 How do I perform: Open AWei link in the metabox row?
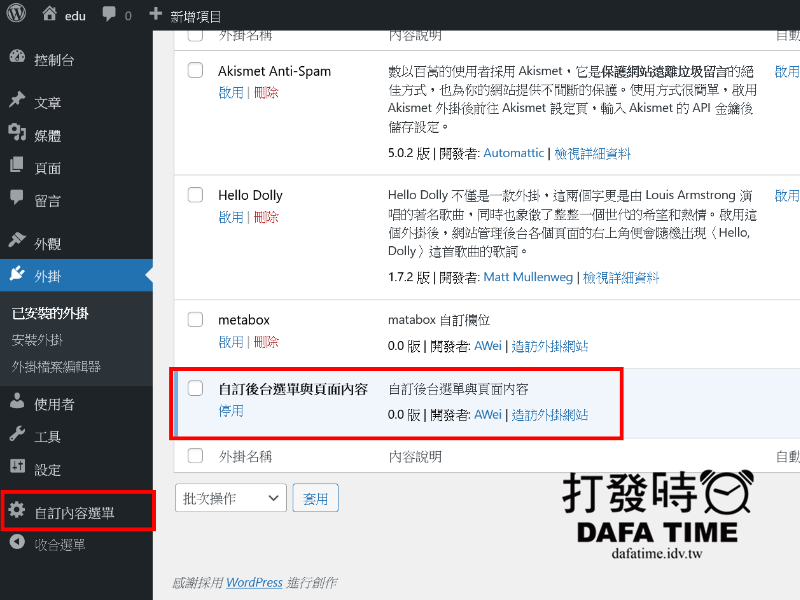488,346
